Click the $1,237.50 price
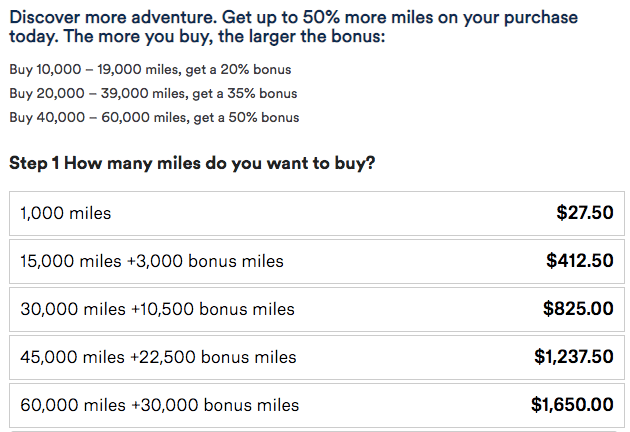 coord(573,357)
